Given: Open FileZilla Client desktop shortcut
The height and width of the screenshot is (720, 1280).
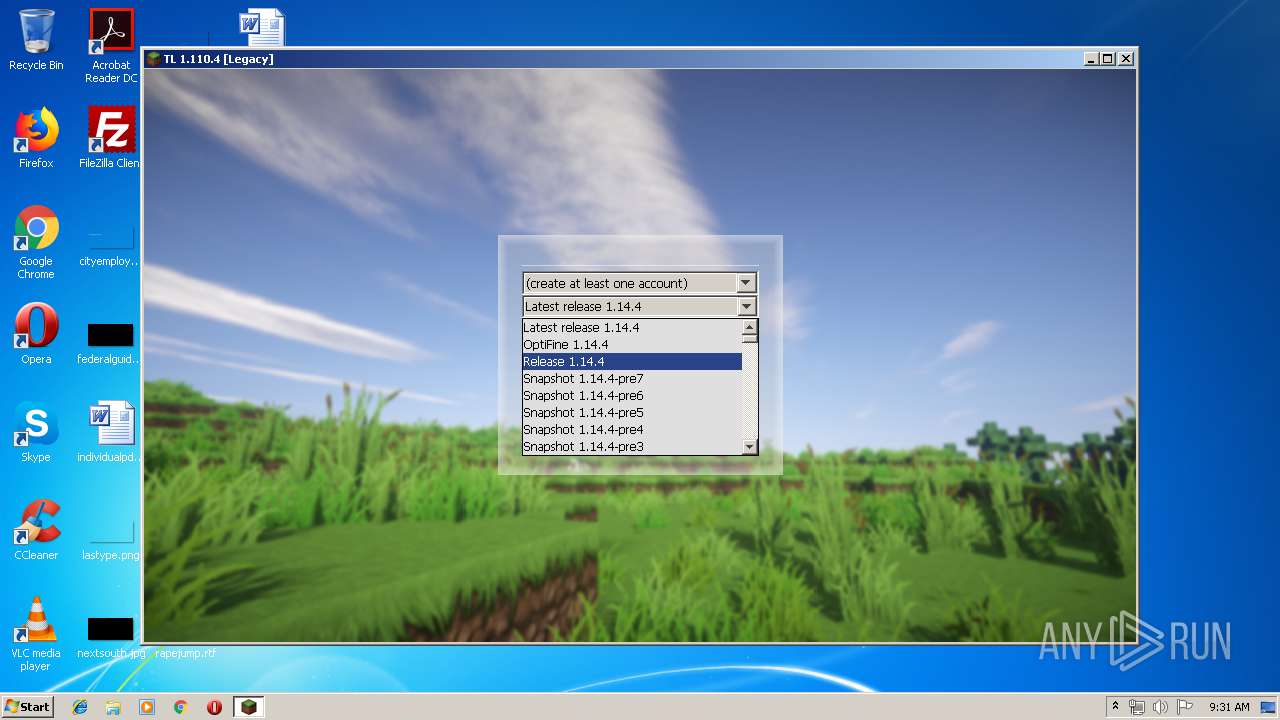Looking at the screenshot, I should pyautogui.click(x=111, y=138).
